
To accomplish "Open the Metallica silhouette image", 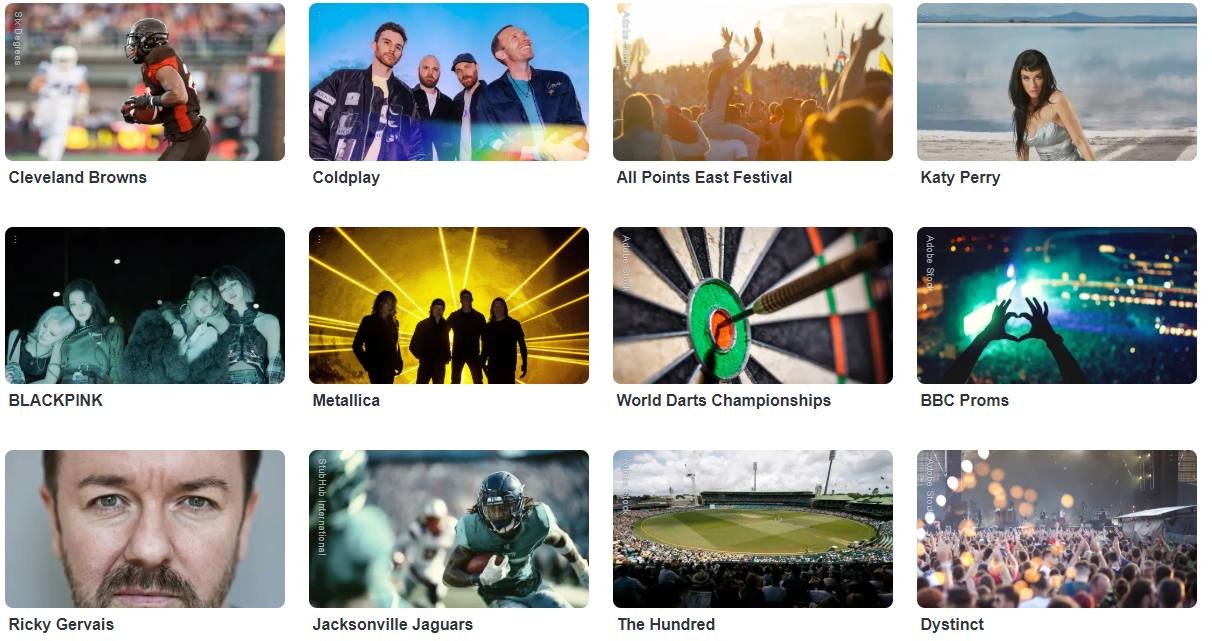I will coord(449,306).
